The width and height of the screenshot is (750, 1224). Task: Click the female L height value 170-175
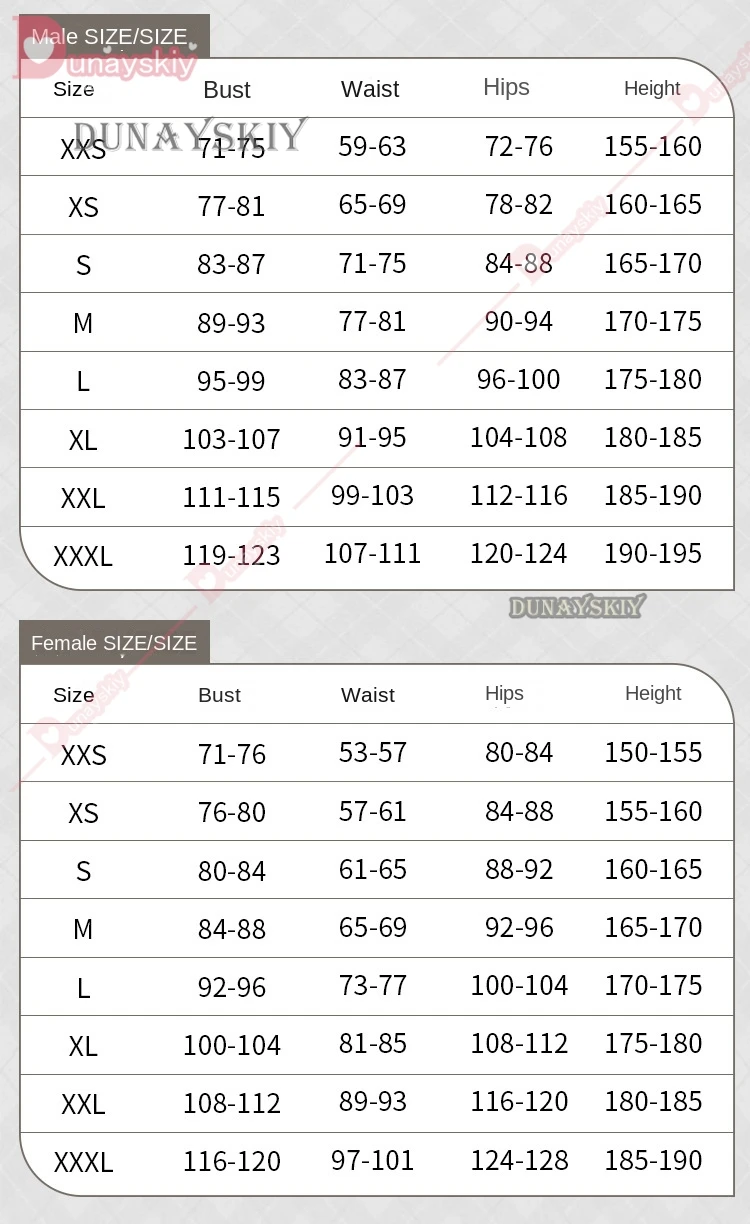653,985
